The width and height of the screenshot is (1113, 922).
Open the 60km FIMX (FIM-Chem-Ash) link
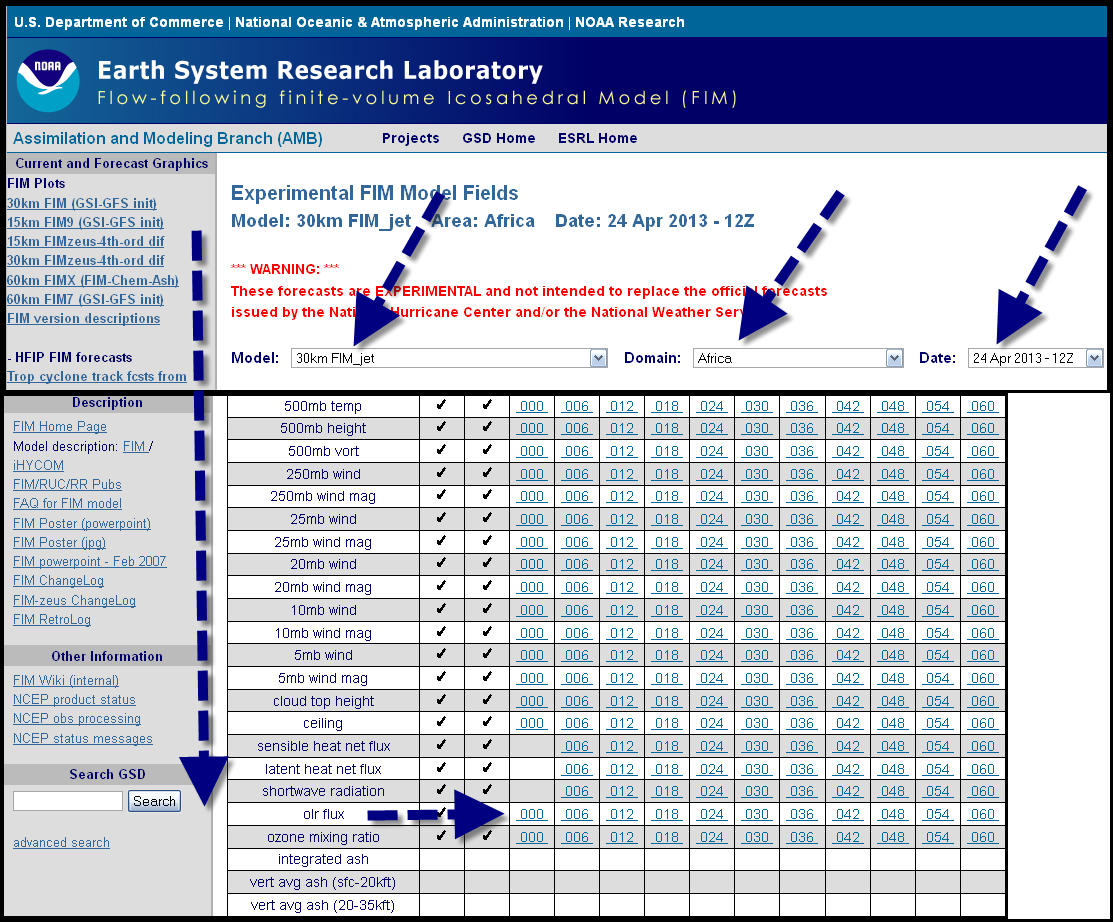point(92,280)
